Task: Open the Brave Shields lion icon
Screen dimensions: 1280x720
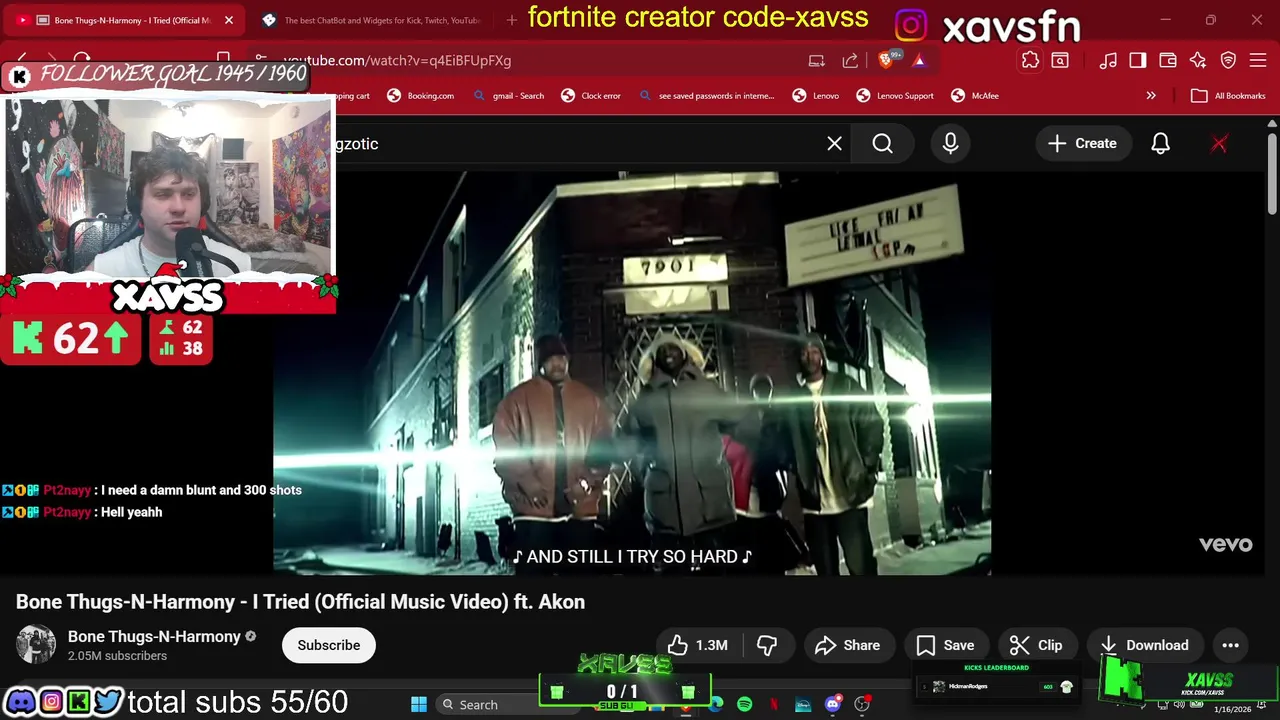Action: click(887, 60)
